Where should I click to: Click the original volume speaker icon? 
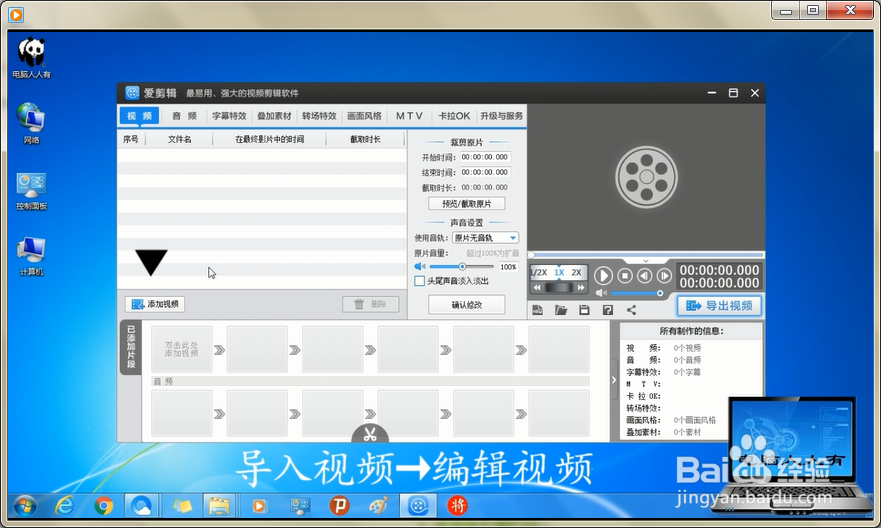click(x=420, y=267)
